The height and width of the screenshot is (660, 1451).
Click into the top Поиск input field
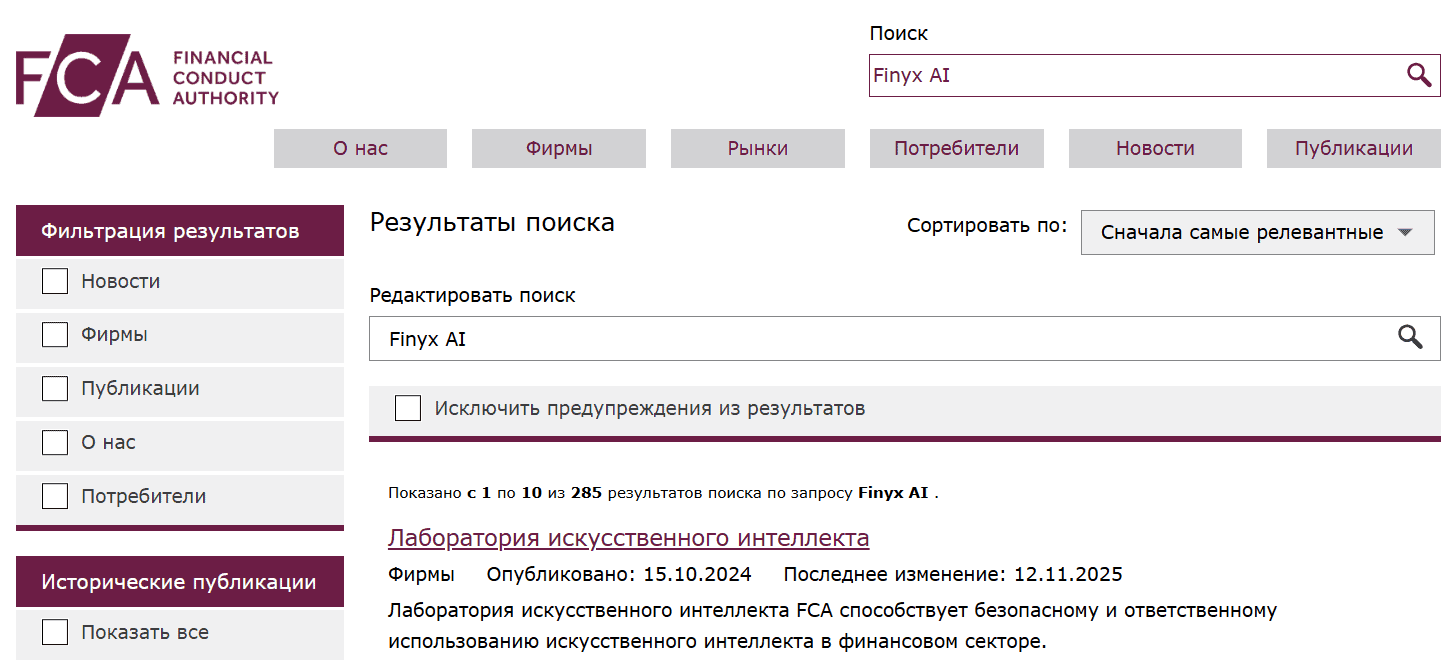point(1130,75)
